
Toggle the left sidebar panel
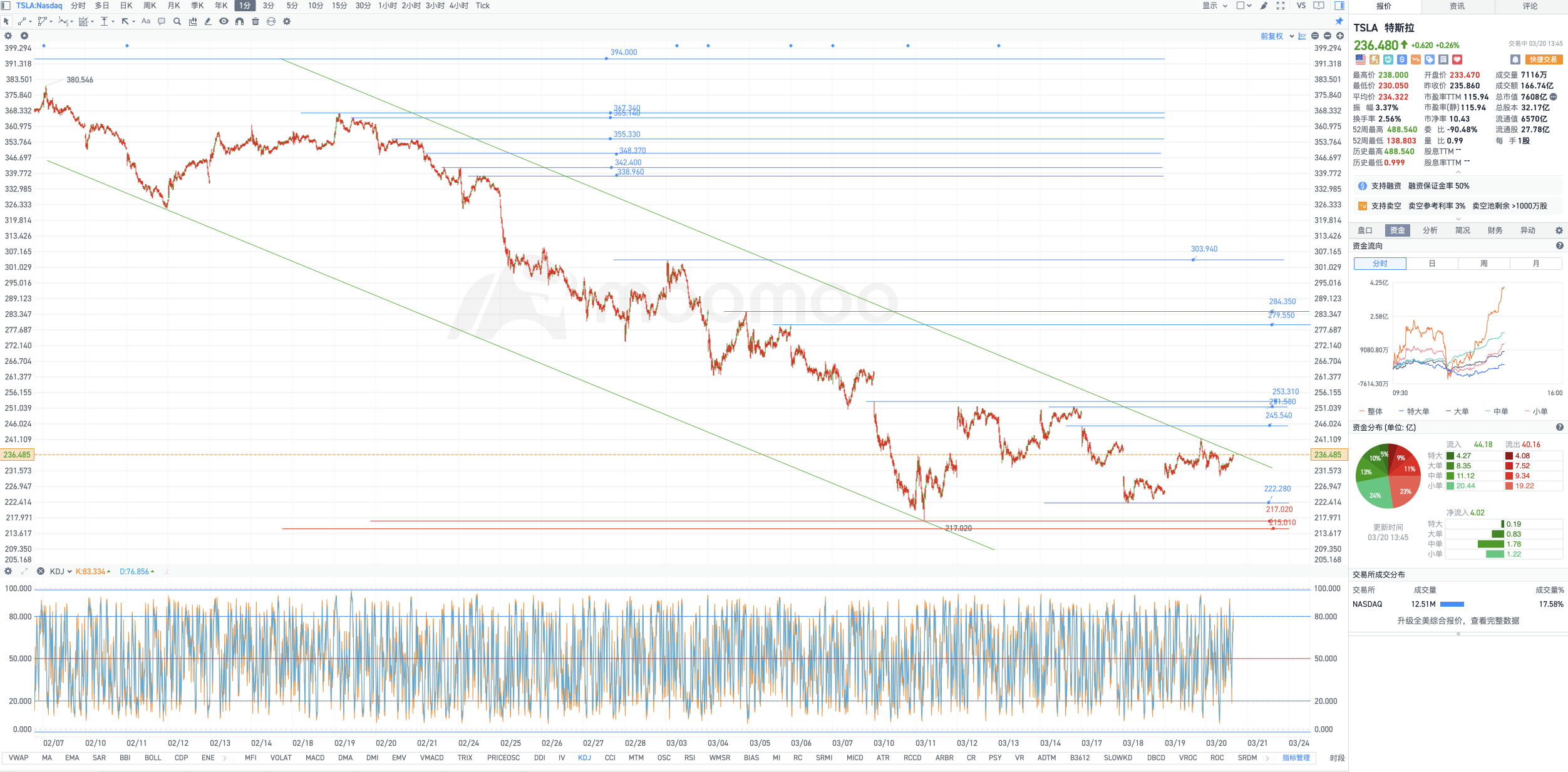tap(6, 6)
